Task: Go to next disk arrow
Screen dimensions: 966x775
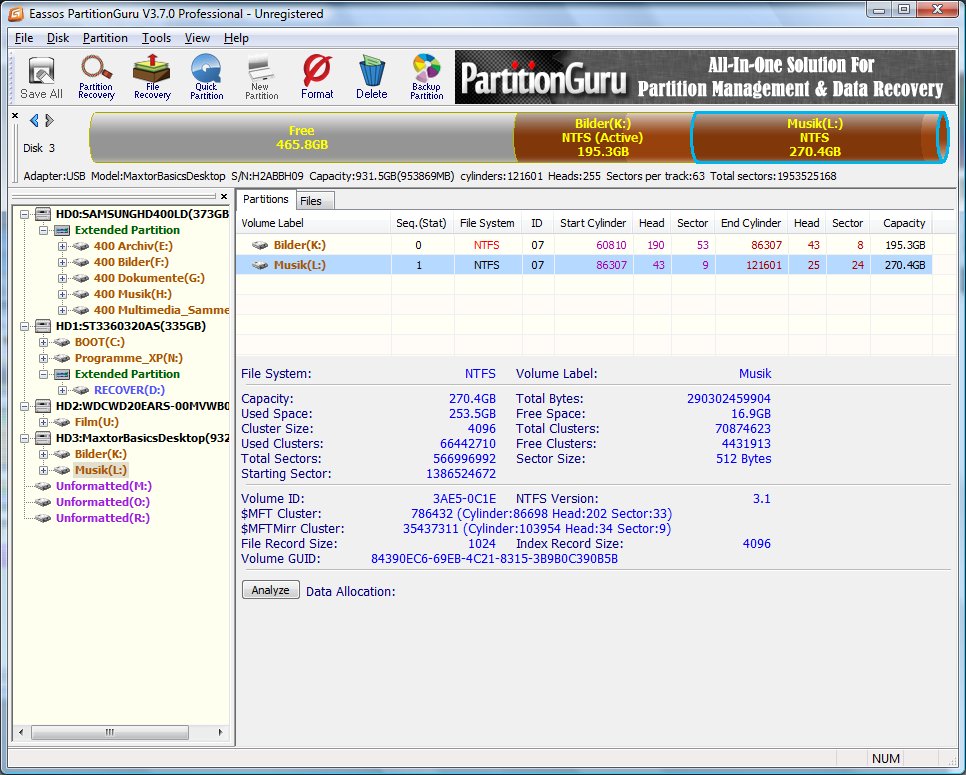Action: tap(49, 121)
